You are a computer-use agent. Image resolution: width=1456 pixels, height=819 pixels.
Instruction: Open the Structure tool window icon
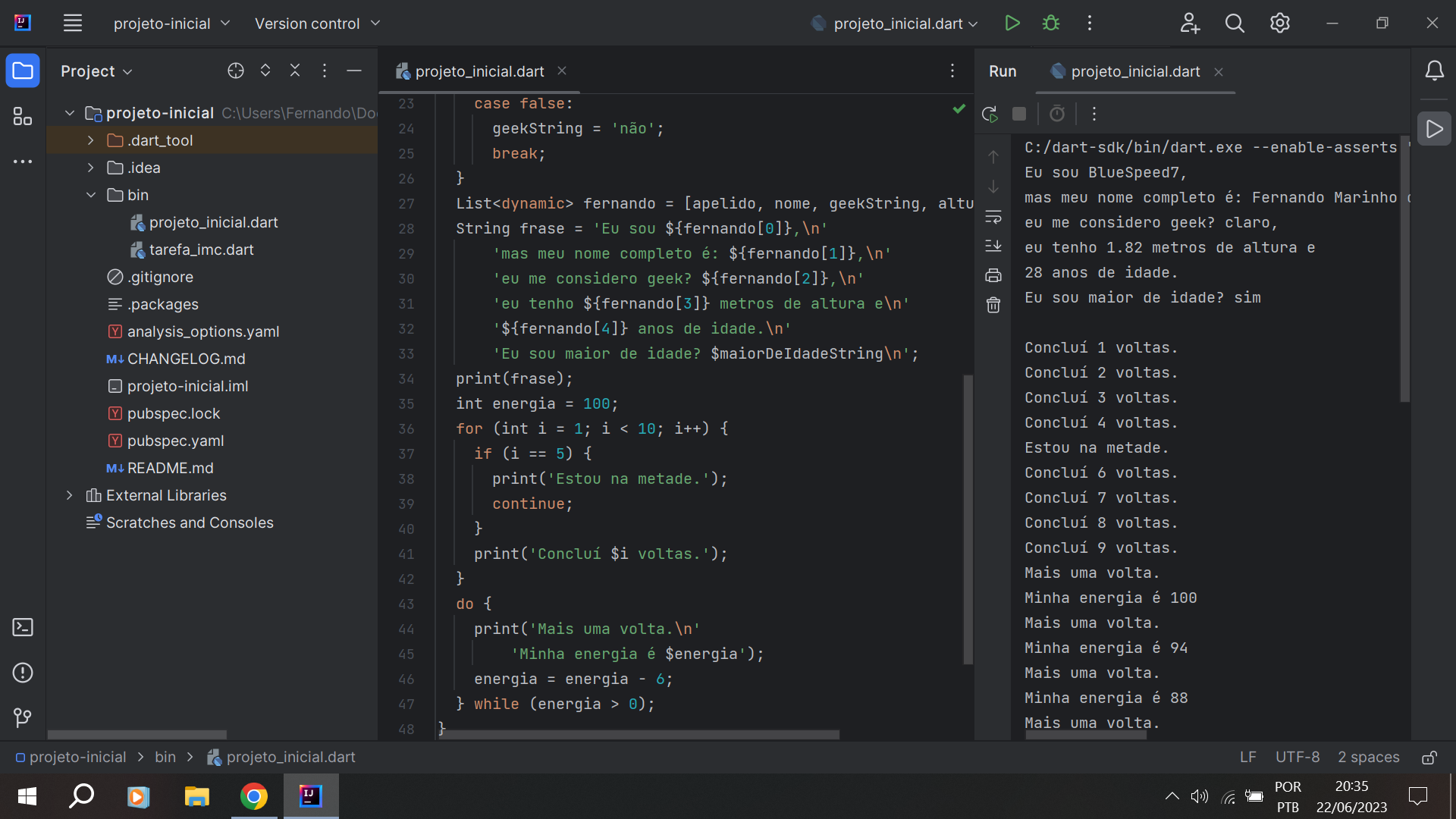pyautogui.click(x=23, y=116)
